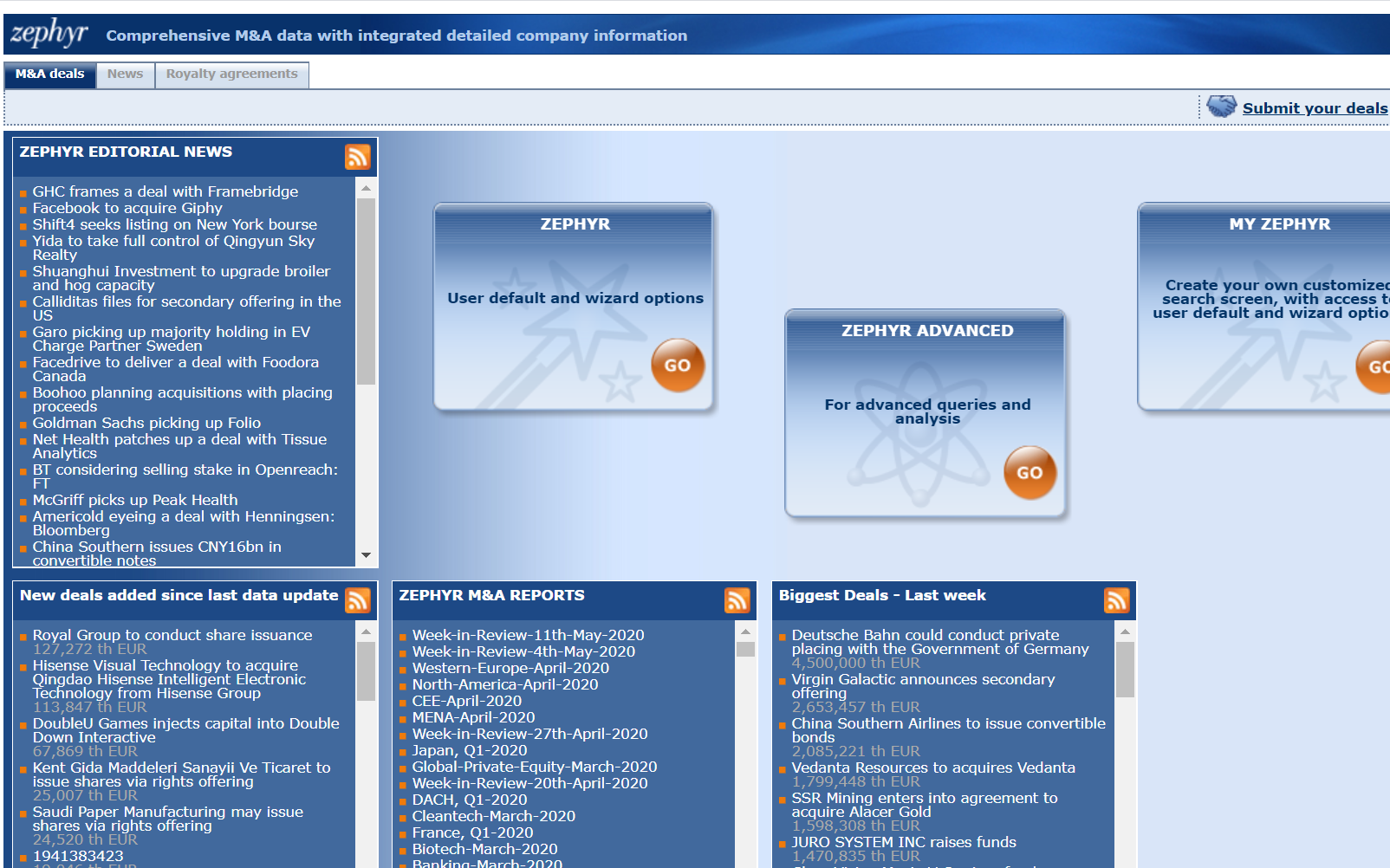Open 'Goldman Sachs picking up Folio'
The width and height of the screenshot is (1390, 868).
pyautogui.click(x=146, y=423)
